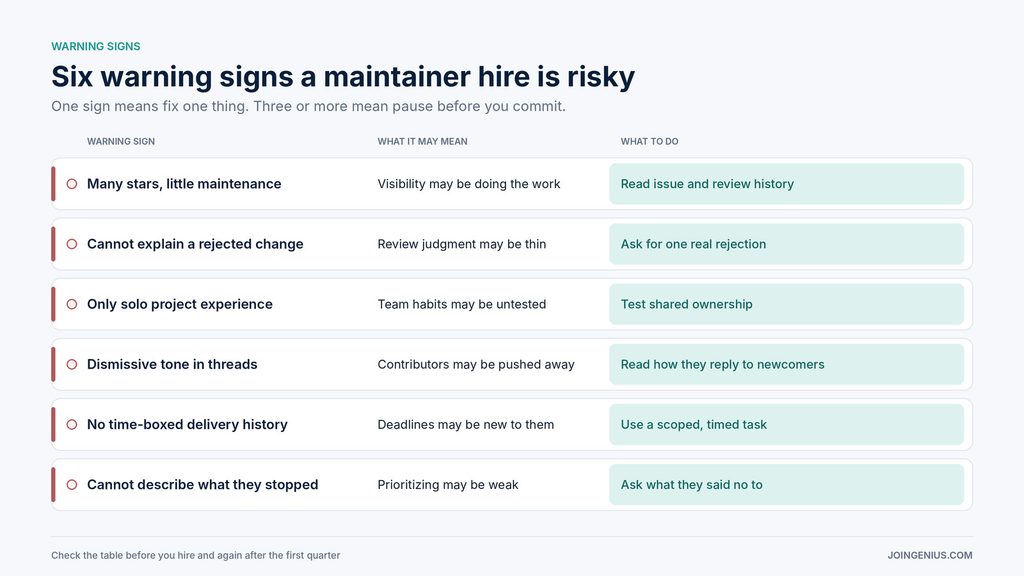The image size is (1024, 576).
Task: Select 'Cannot explain a rejected change' text
Action: click(x=195, y=244)
